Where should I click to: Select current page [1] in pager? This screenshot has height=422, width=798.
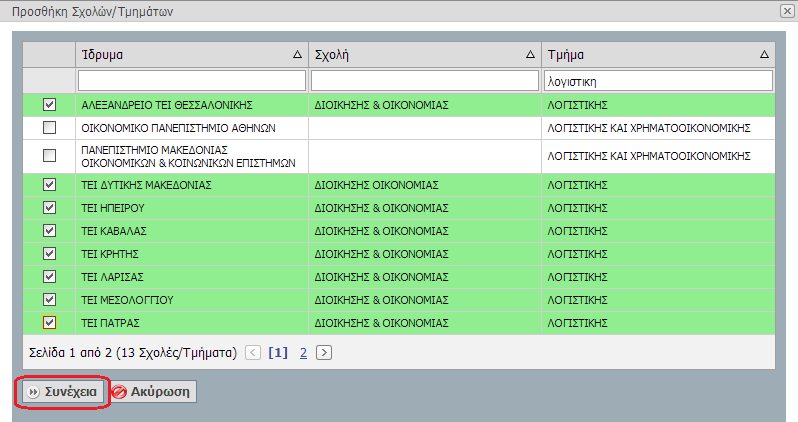coord(278,352)
